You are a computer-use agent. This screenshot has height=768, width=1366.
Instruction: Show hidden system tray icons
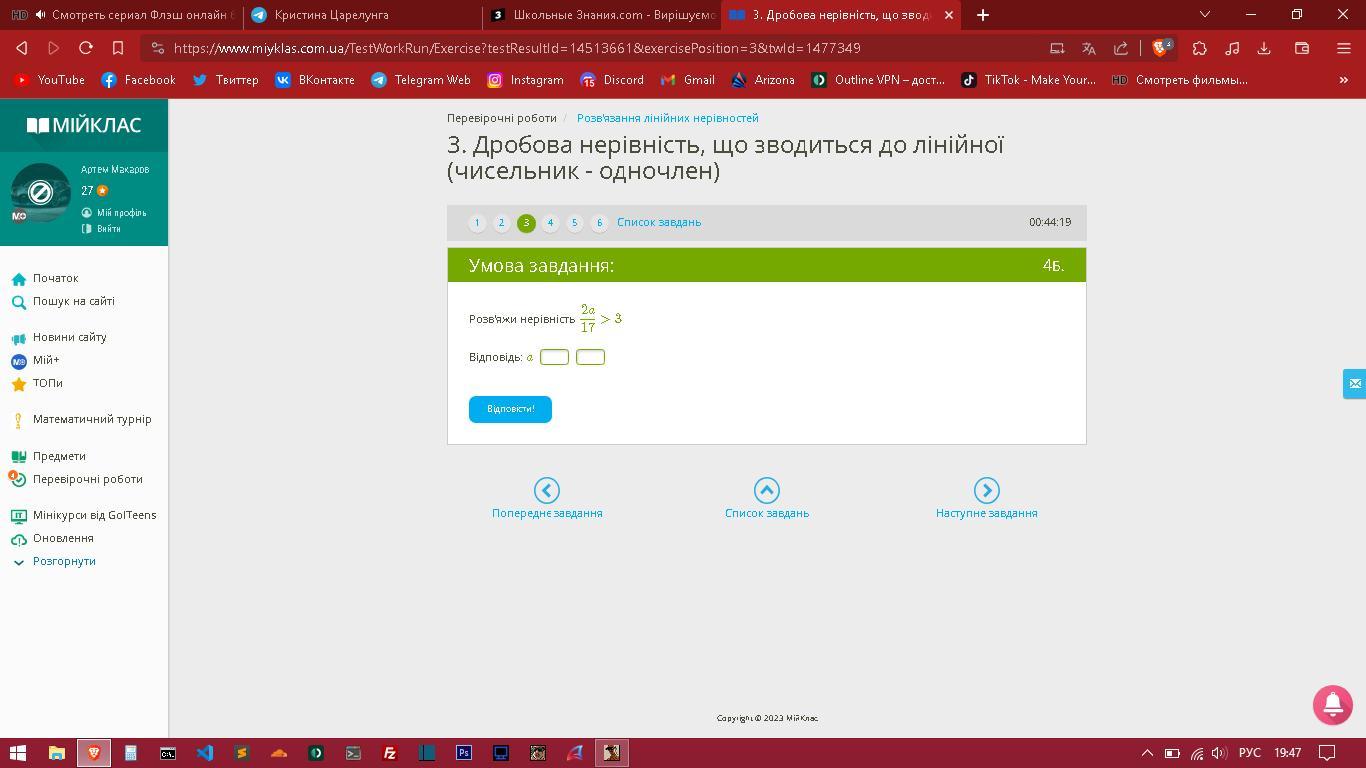pyautogui.click(x=1147, y=753)
